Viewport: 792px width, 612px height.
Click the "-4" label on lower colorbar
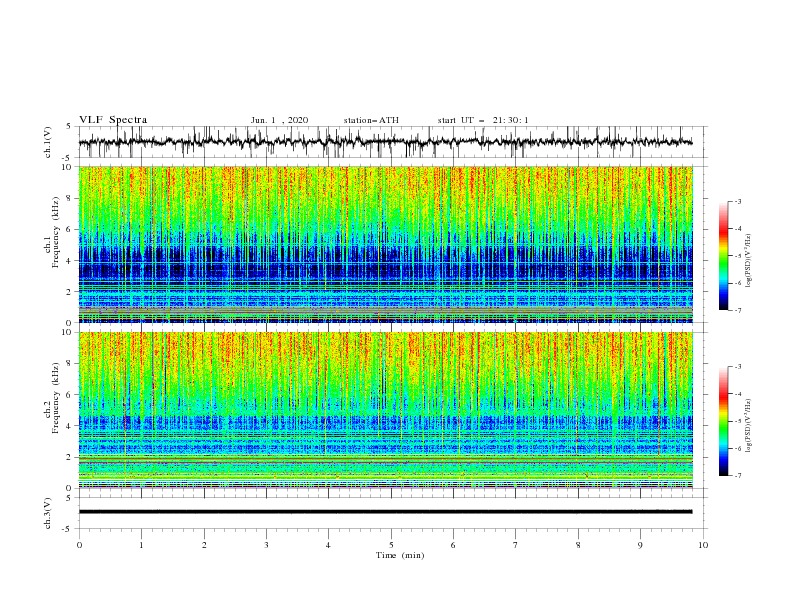(738, 394)
